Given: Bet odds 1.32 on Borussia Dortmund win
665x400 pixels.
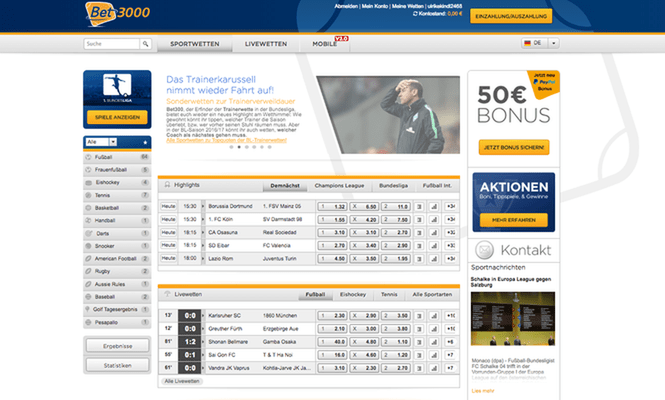Looking at the screenshot, I should coord(332,207).
